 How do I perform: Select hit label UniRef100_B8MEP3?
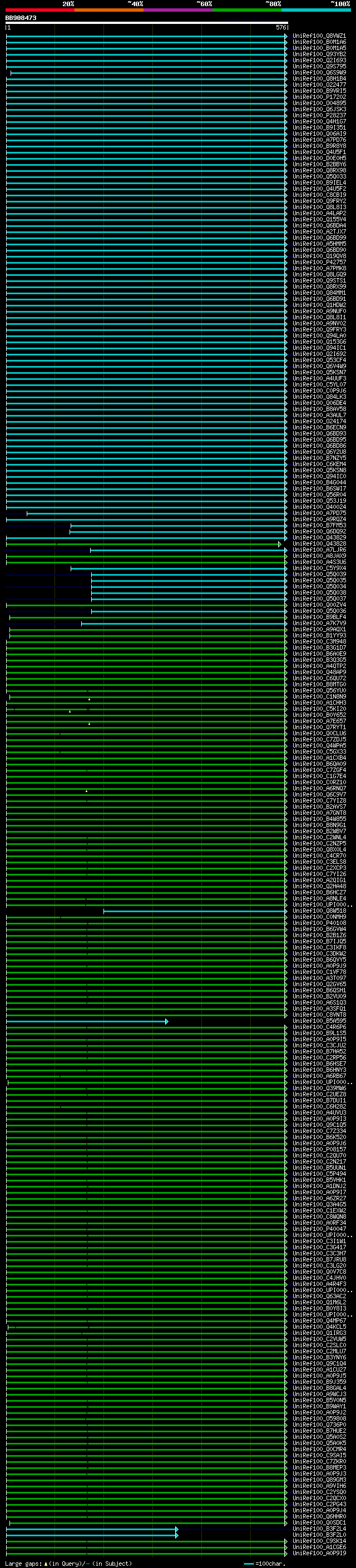click(x=319, y=1467)
